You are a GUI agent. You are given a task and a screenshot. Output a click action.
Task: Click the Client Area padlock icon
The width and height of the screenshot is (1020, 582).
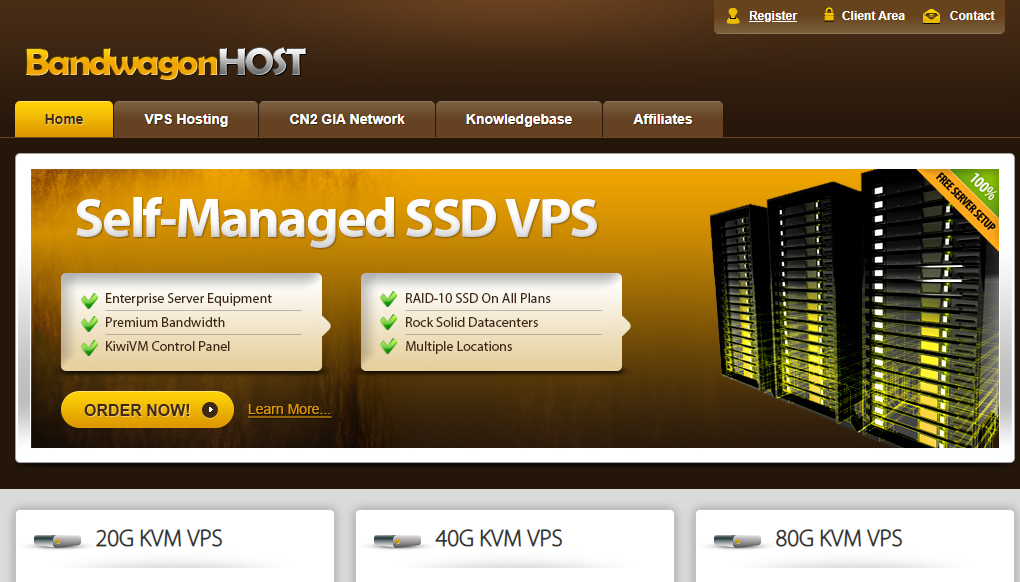pos(829,14)
